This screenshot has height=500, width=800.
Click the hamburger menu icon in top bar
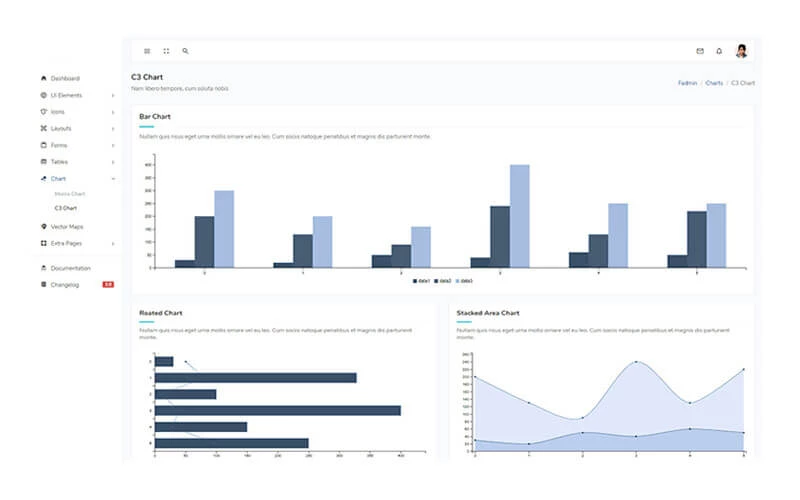coord(147,51)
